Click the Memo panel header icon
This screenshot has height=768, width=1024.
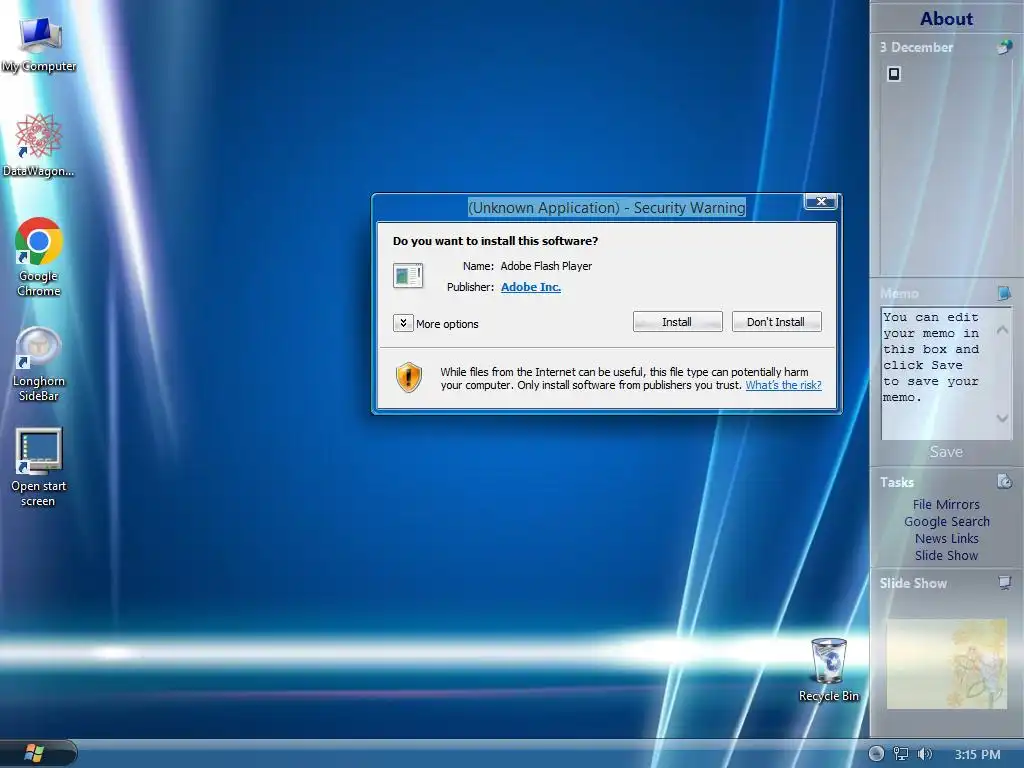click(x=1004, y=293)
